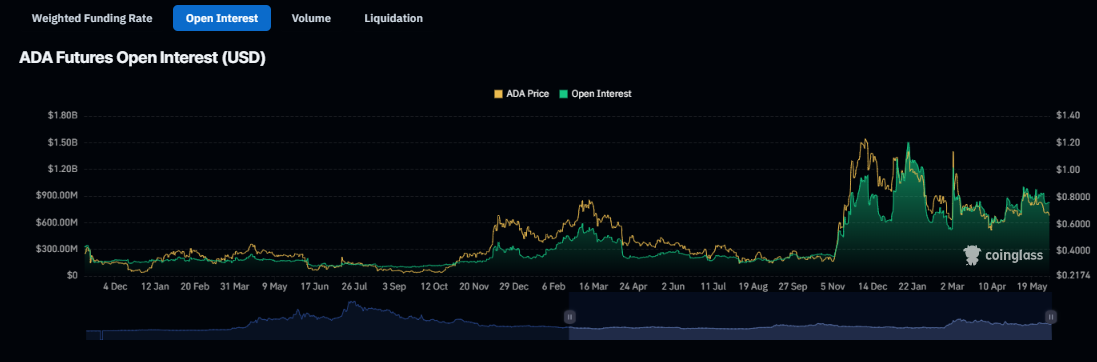
Task: Click the ADA Futures Open Interest title
Action: (x=143, y=59)
